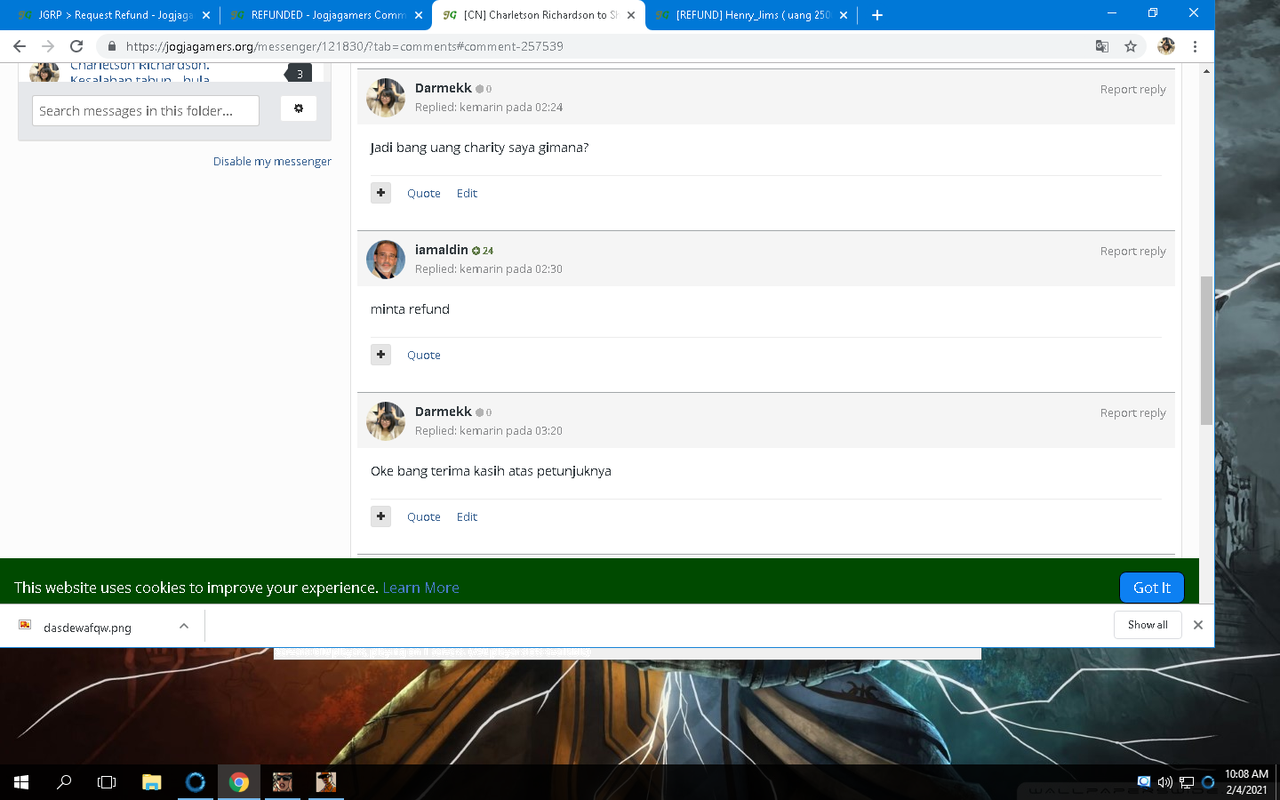Open downloaded dasdewafqw.png file
Viewport: 1280px width, 800px height.
tap(87, 627)
